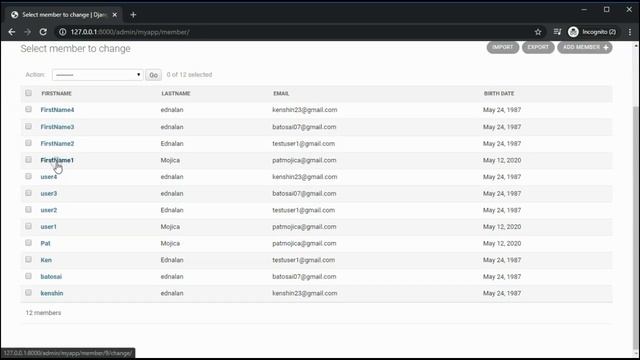Click the Go button

(153, 75)
